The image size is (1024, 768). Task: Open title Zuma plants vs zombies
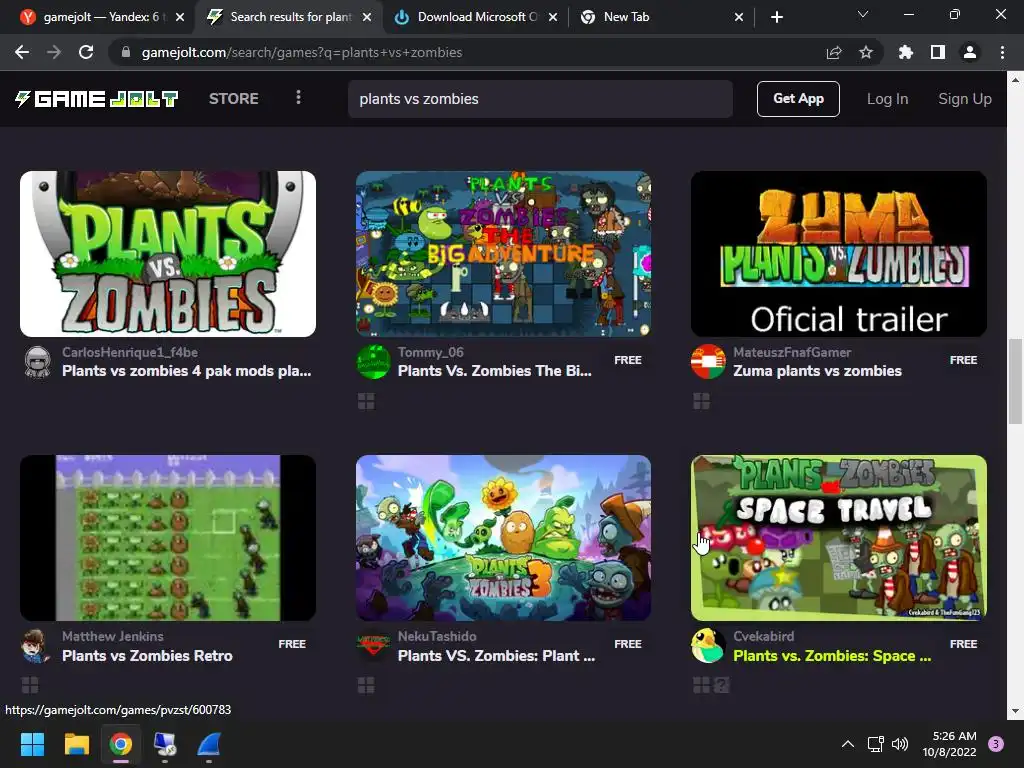[818, 371]
